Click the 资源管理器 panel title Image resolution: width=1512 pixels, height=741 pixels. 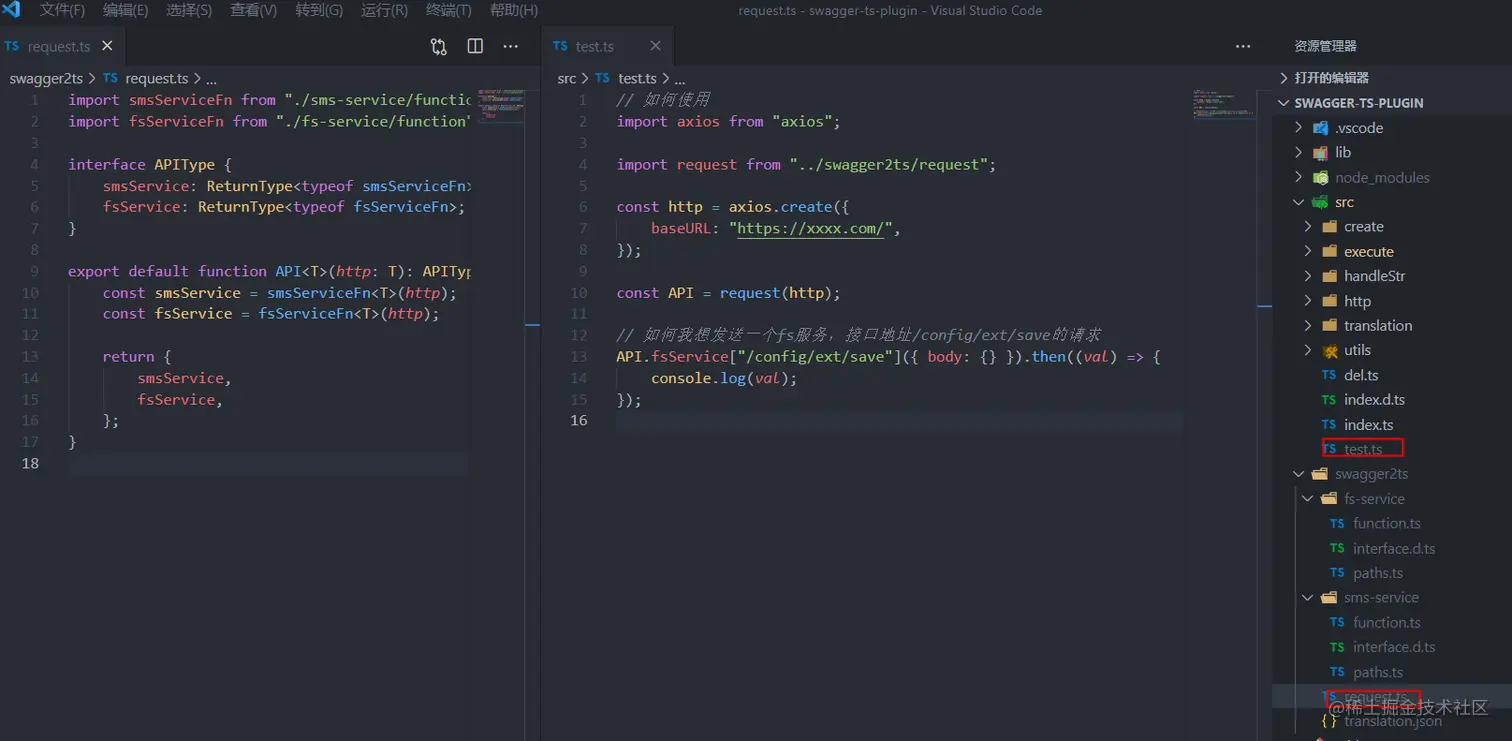click(1325, 46)
